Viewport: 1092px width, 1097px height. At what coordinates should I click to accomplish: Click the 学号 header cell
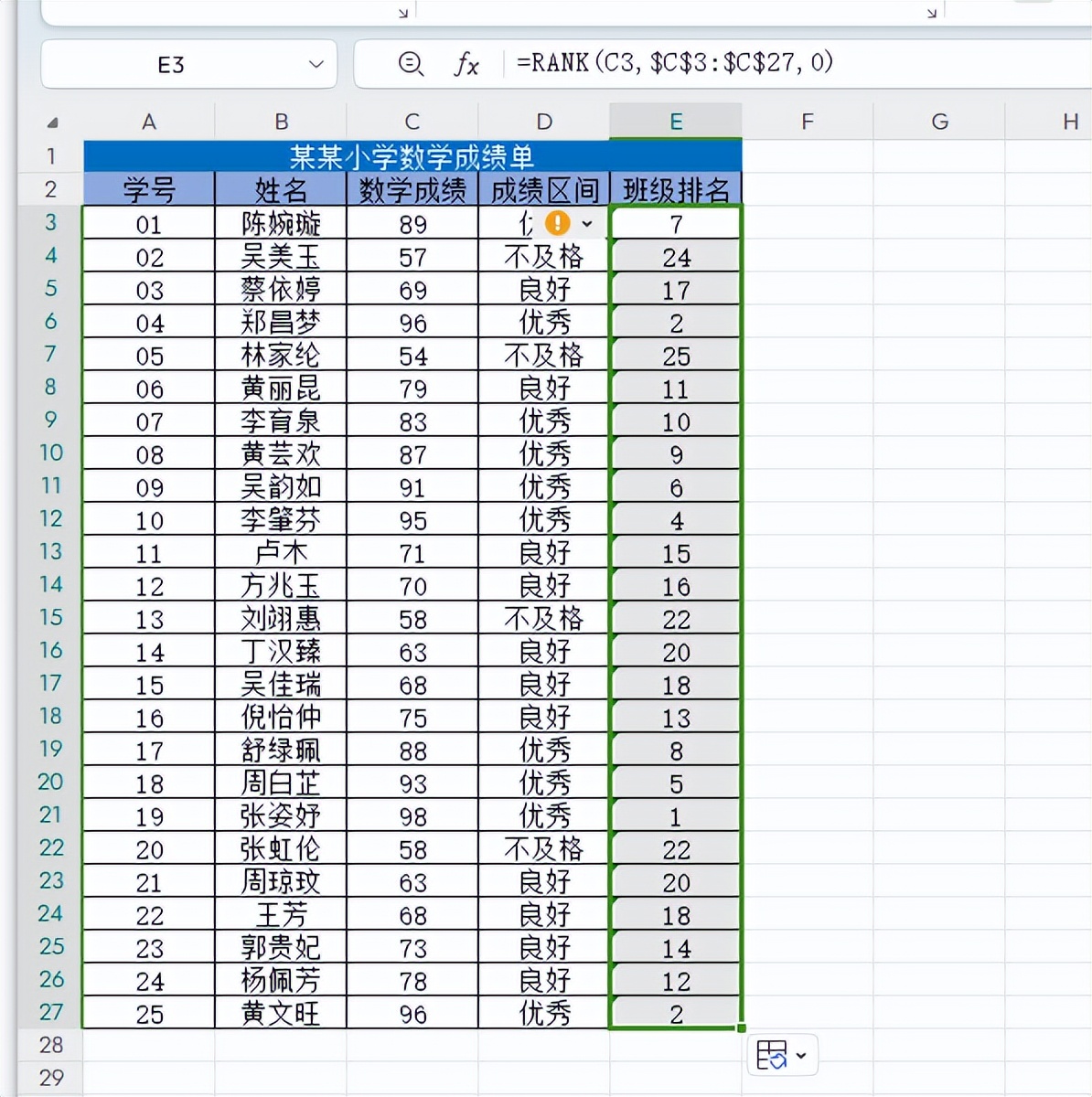pyautogui.click(x=149, y=189)
